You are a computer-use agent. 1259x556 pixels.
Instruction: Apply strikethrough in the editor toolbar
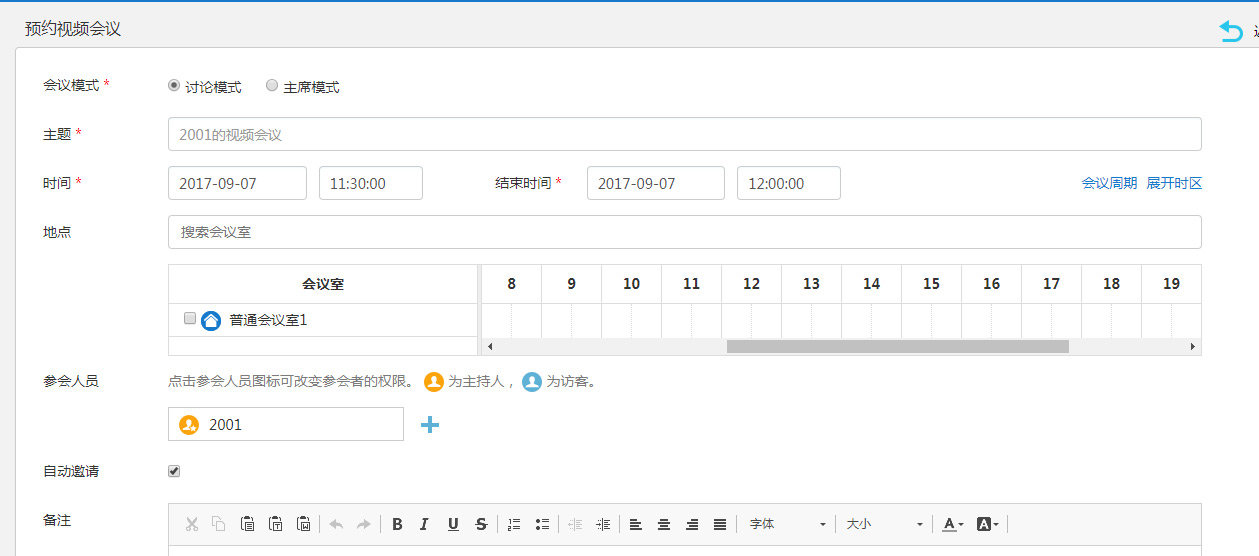click(481, 524)
